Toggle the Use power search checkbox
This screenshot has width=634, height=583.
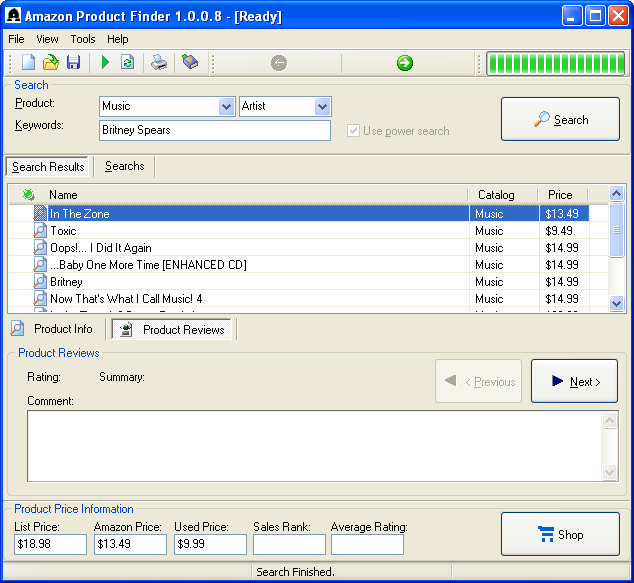(353, 131)
